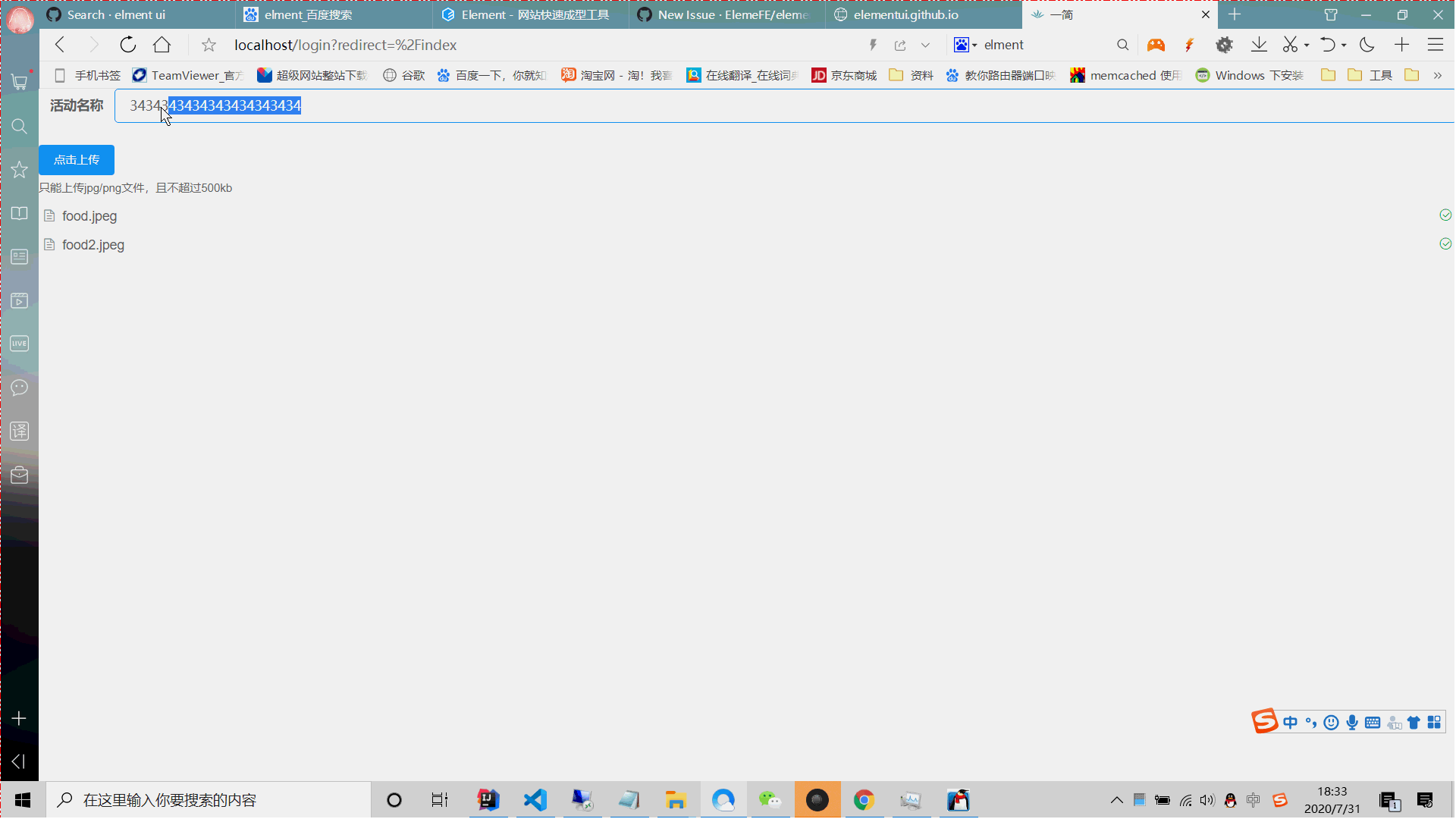Click the 活动名称 text input field

(784, 105)
